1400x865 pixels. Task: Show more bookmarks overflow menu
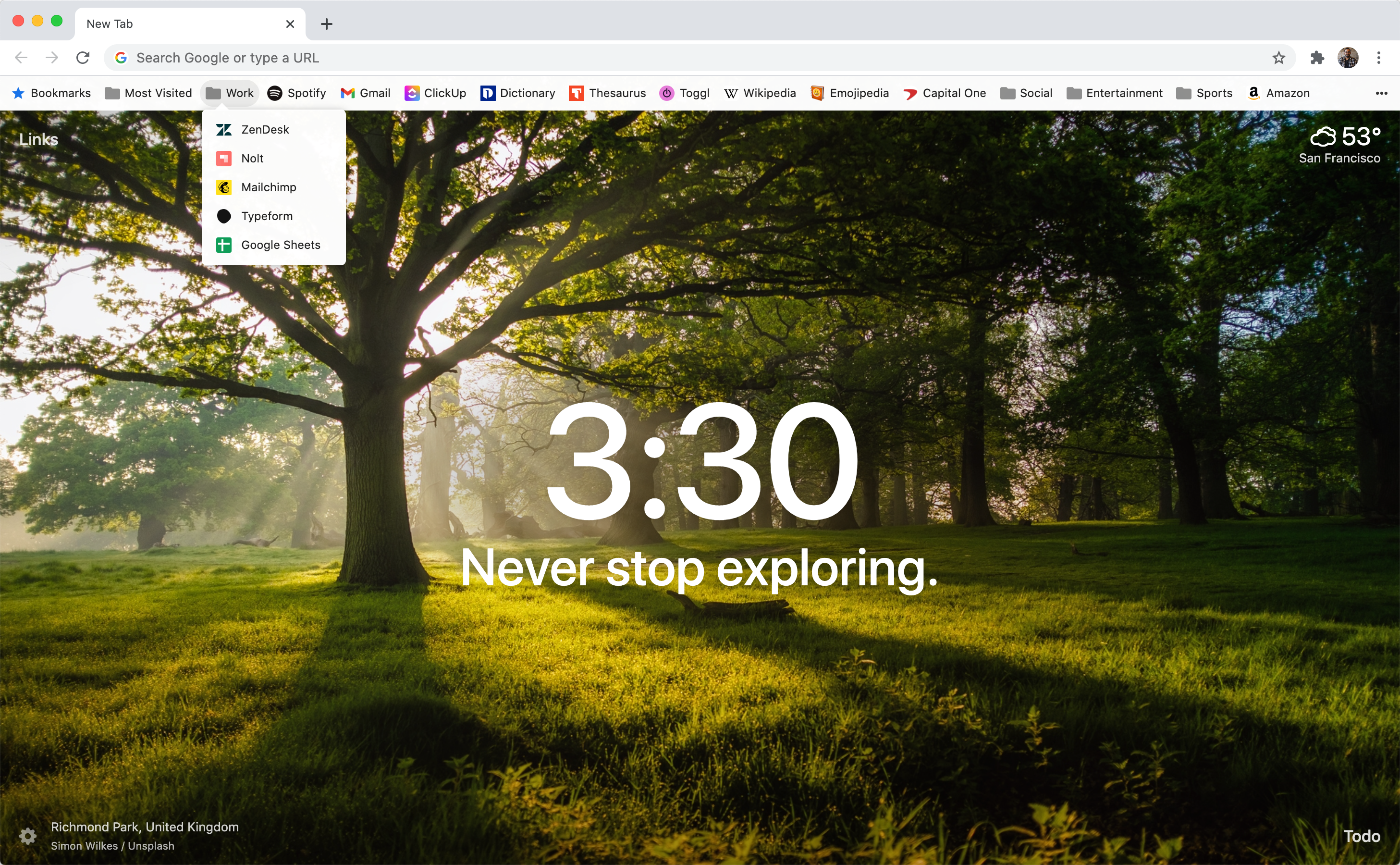tap(1381, 93)
